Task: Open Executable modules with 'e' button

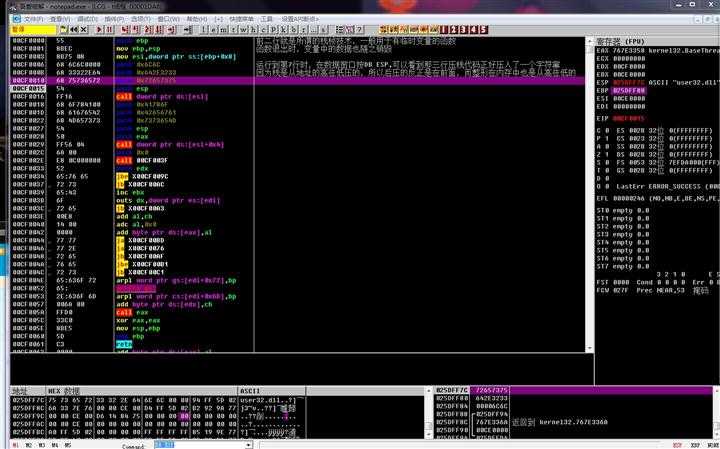Action: [214, 29]
